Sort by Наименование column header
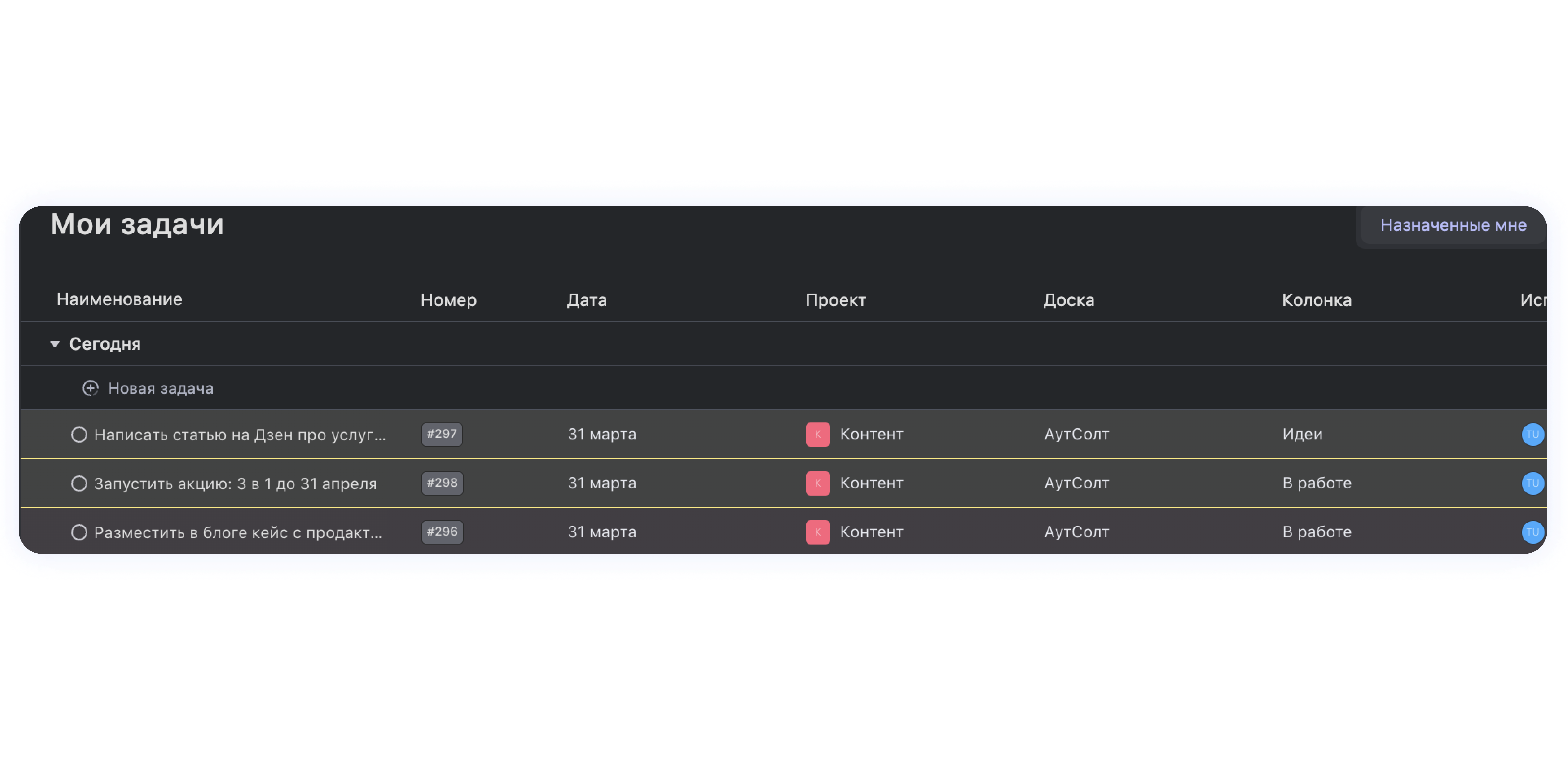 point(119,299)
